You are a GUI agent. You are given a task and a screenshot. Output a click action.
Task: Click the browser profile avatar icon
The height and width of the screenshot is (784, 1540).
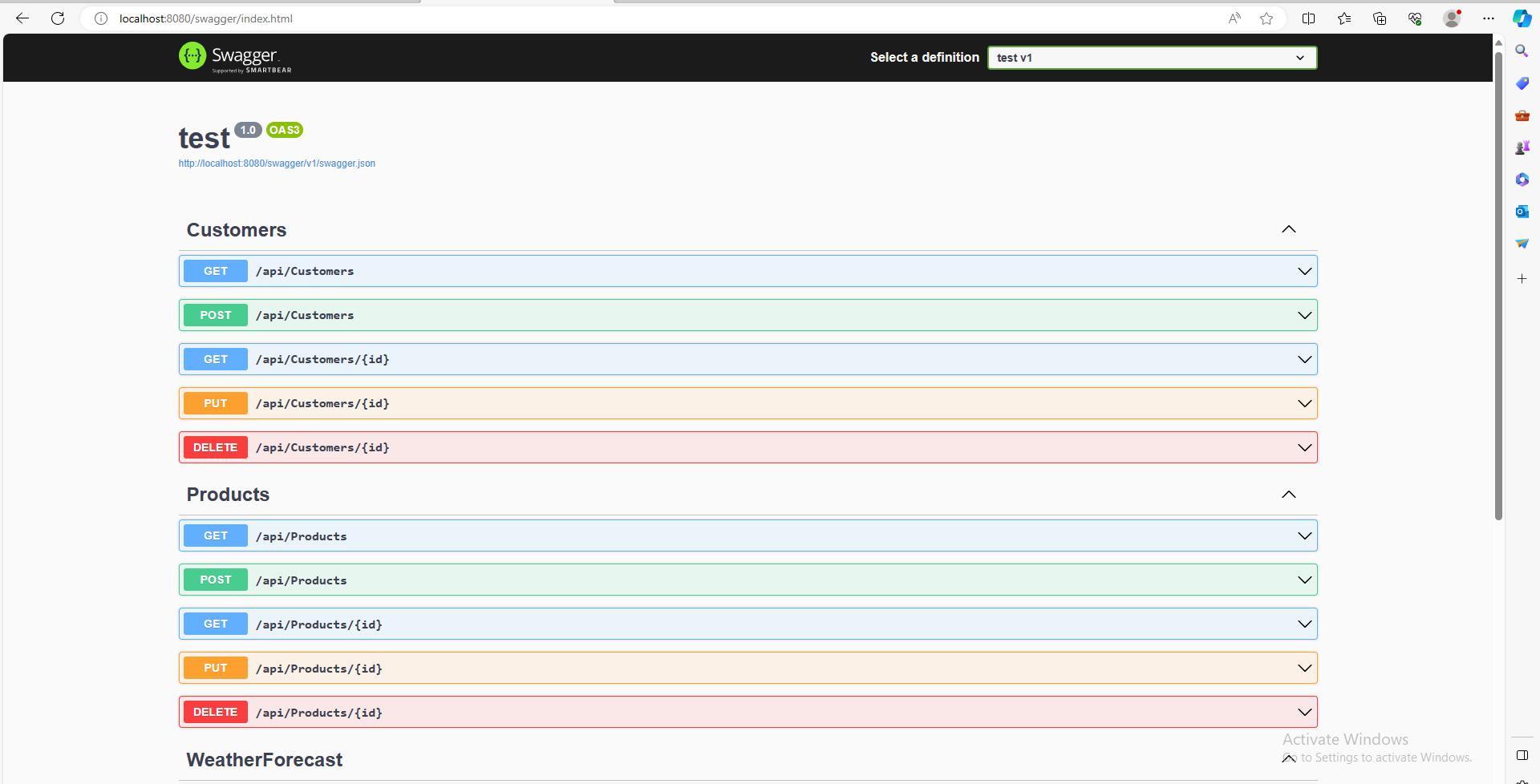tap(1451, 18)
